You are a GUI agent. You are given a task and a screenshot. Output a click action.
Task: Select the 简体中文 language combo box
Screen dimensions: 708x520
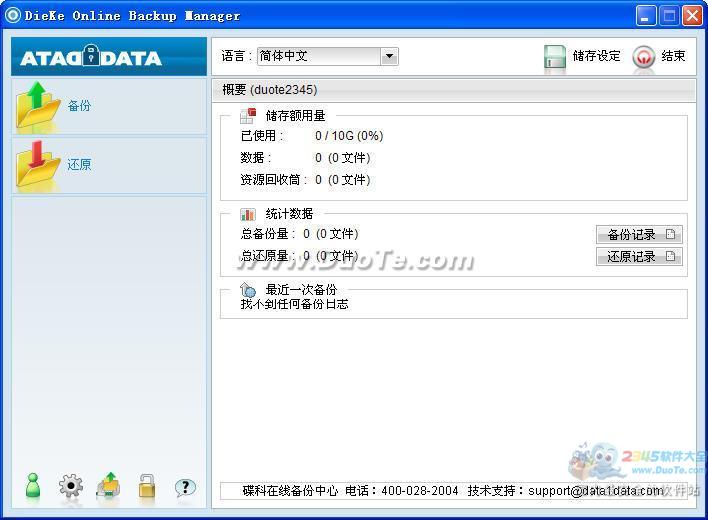point(318,57)
